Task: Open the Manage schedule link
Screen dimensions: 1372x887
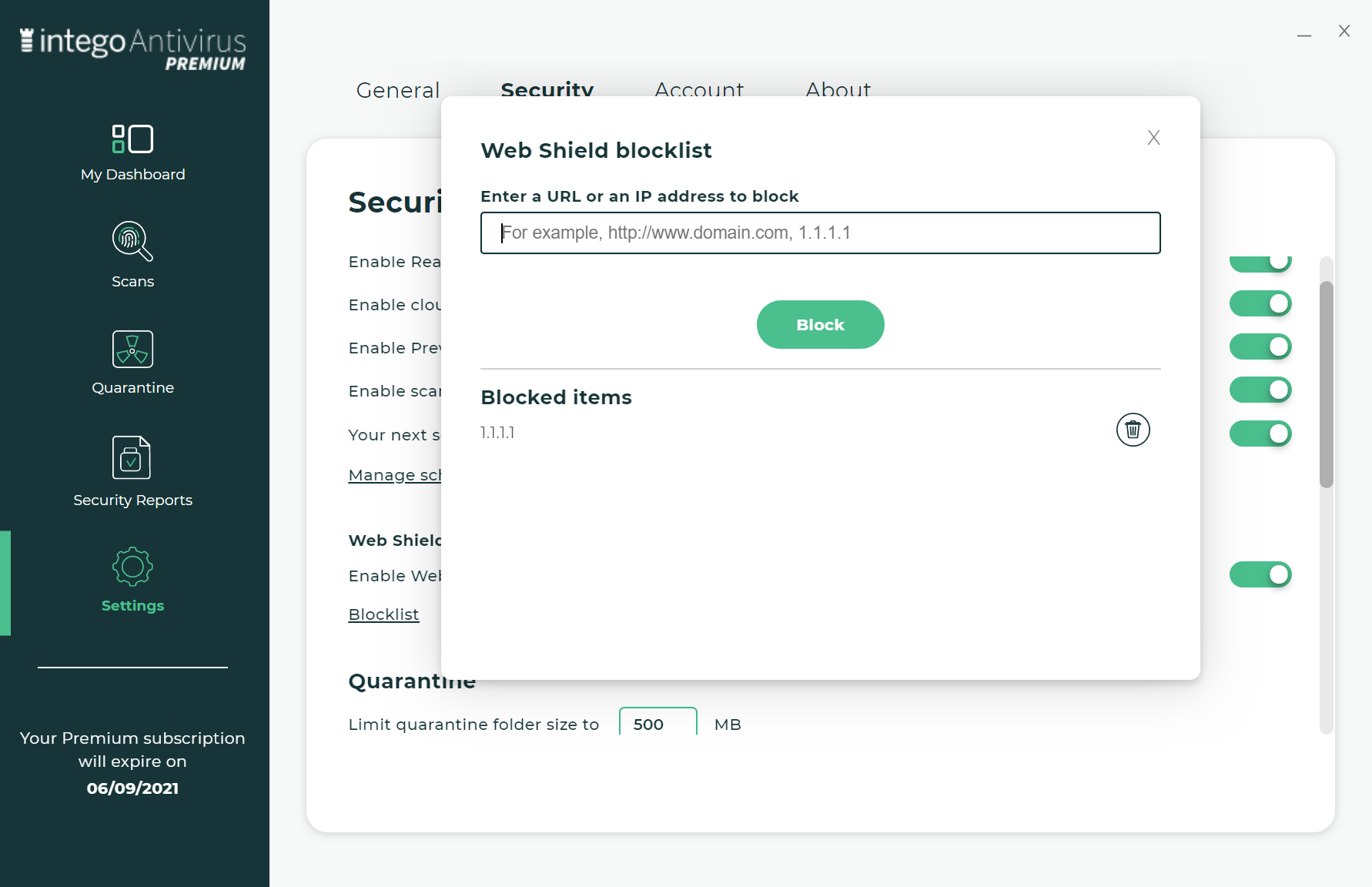Action: pos(394,475)
